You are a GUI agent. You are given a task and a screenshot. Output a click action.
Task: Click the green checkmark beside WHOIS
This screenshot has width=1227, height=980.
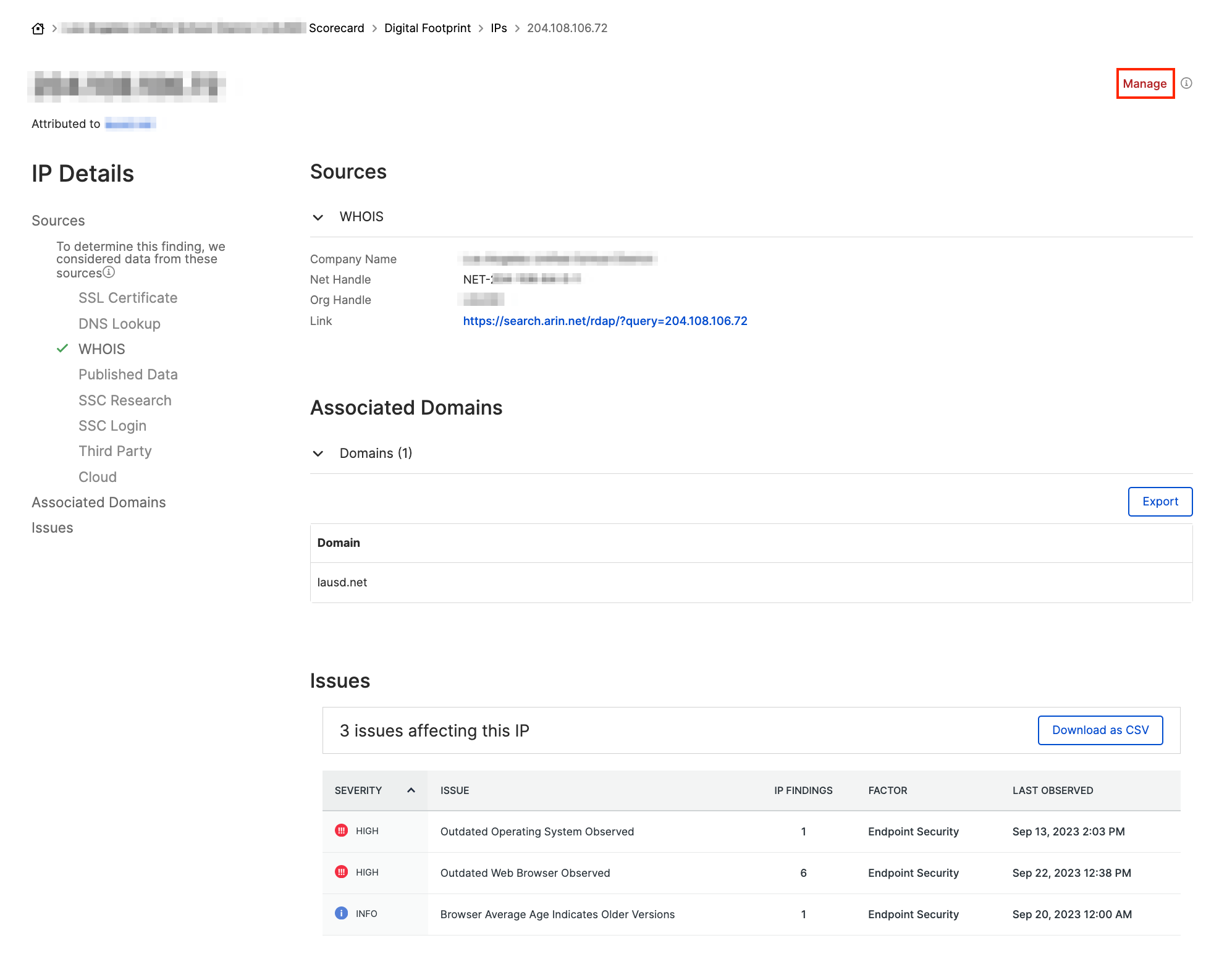[62, 348]
